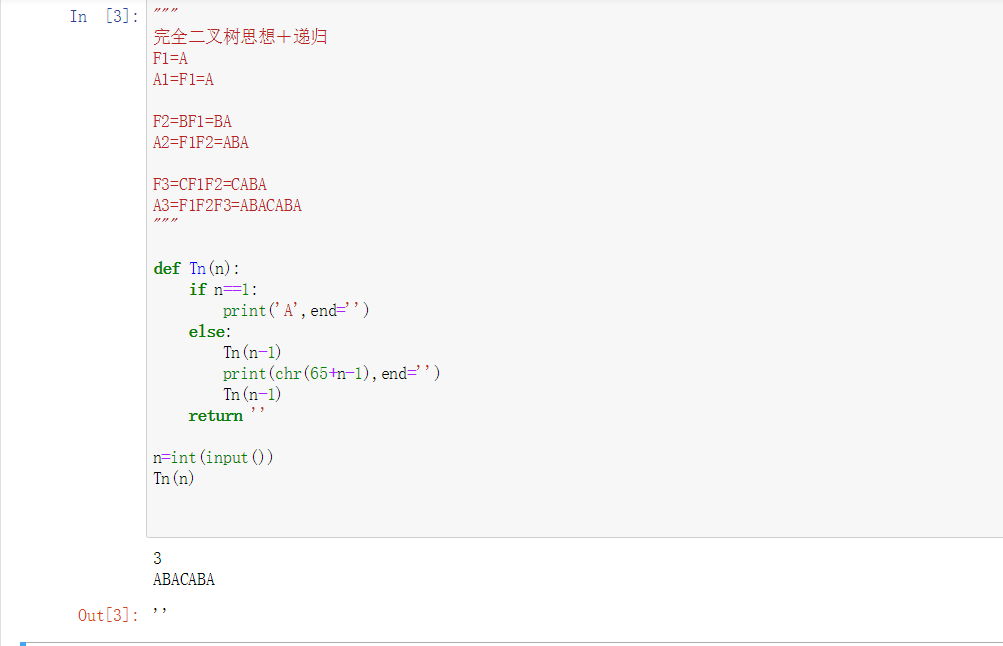The image size is (1003, 646).
Task: Click the line F3=CF1F2=CABA
Action: pos(210,185)
